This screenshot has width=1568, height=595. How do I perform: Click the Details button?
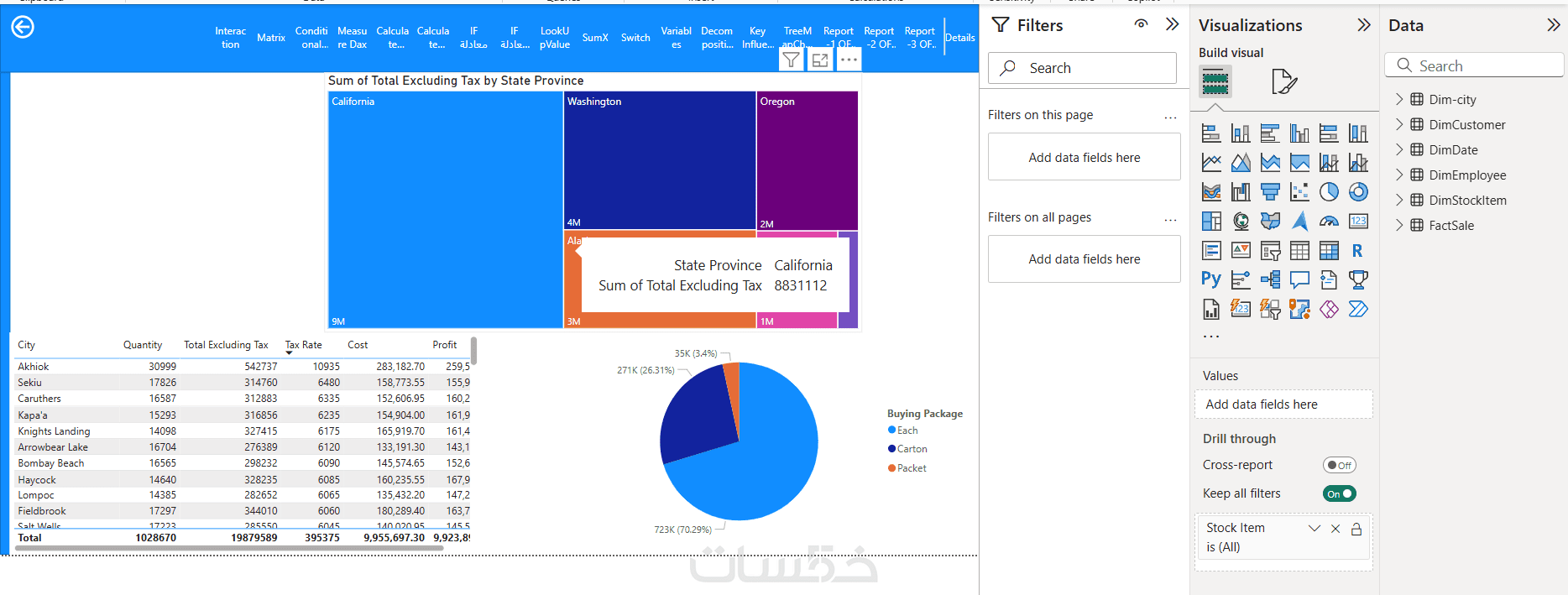[959, 38]
